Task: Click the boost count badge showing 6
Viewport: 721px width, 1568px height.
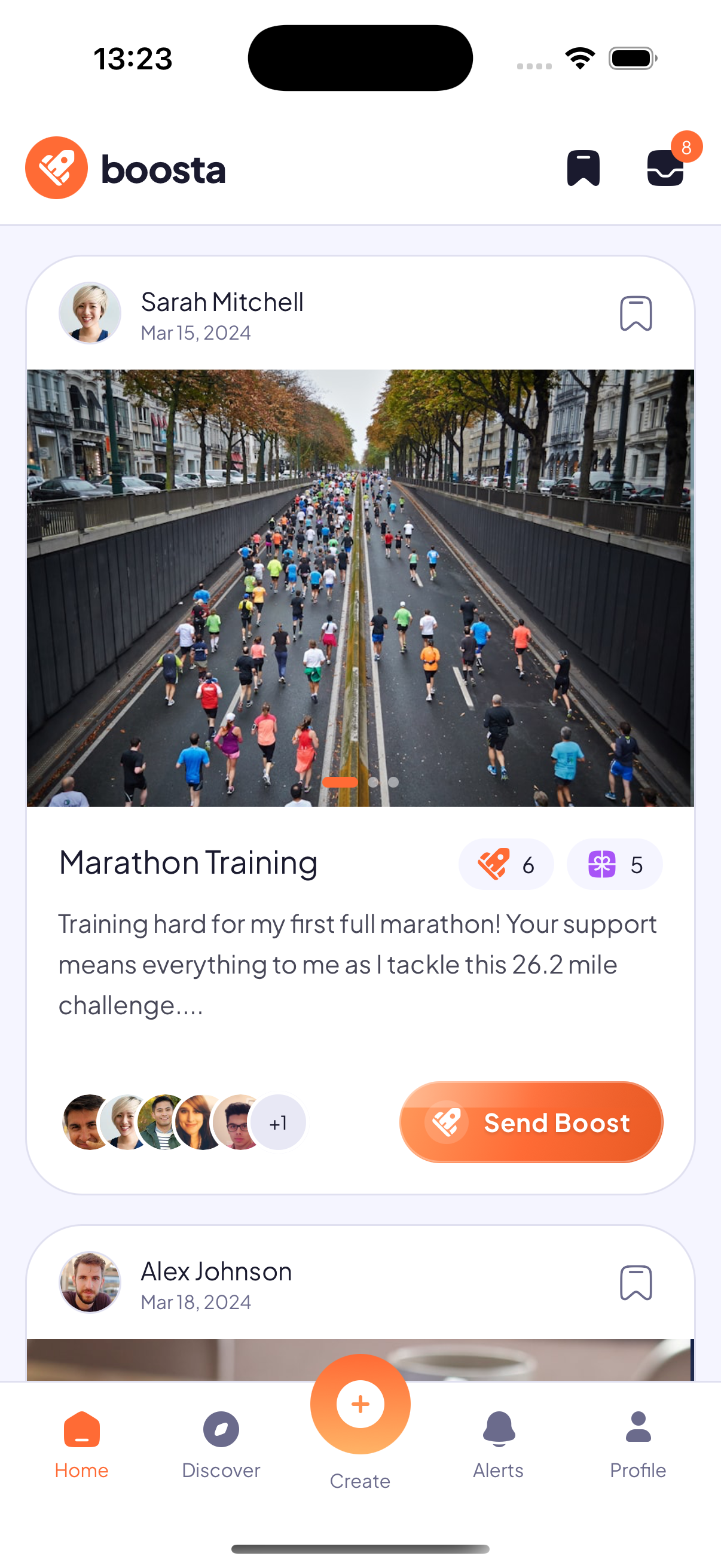Action: click(x=506, y=864)
